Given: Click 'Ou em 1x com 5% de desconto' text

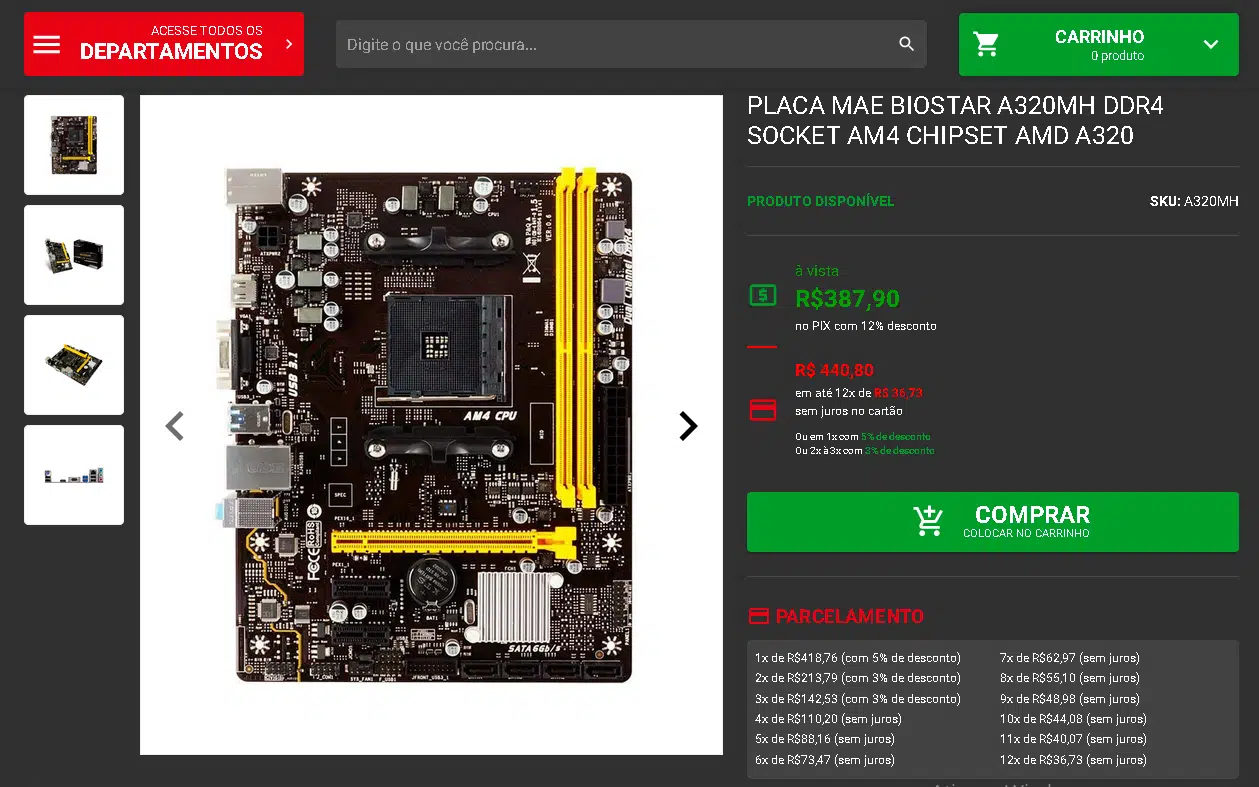Looking at the screenshot, I should [863, 437].
